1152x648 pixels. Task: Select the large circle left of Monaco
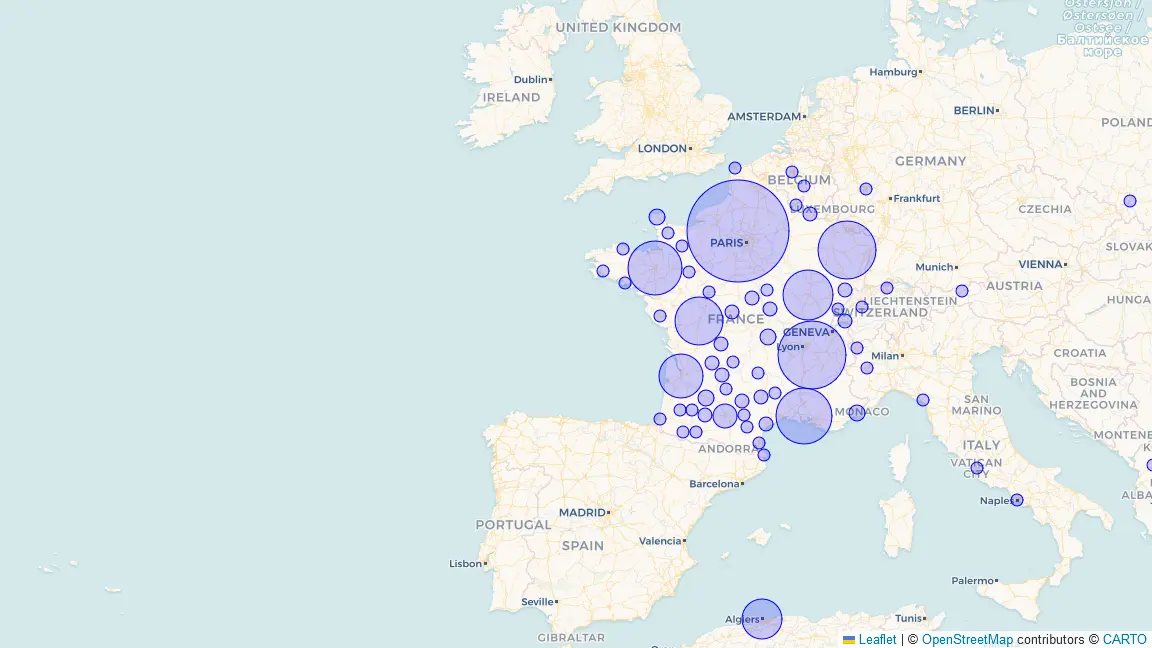click(x=804, y=416)
